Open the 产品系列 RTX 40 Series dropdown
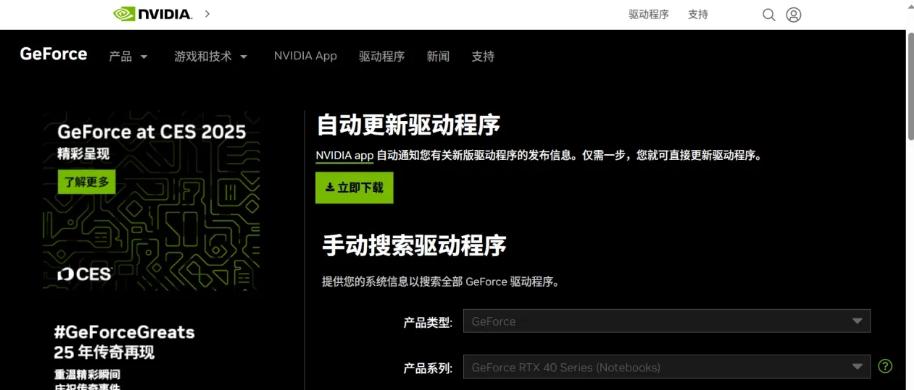The width and height of the screenshot is (914, 390). (666, 367)
